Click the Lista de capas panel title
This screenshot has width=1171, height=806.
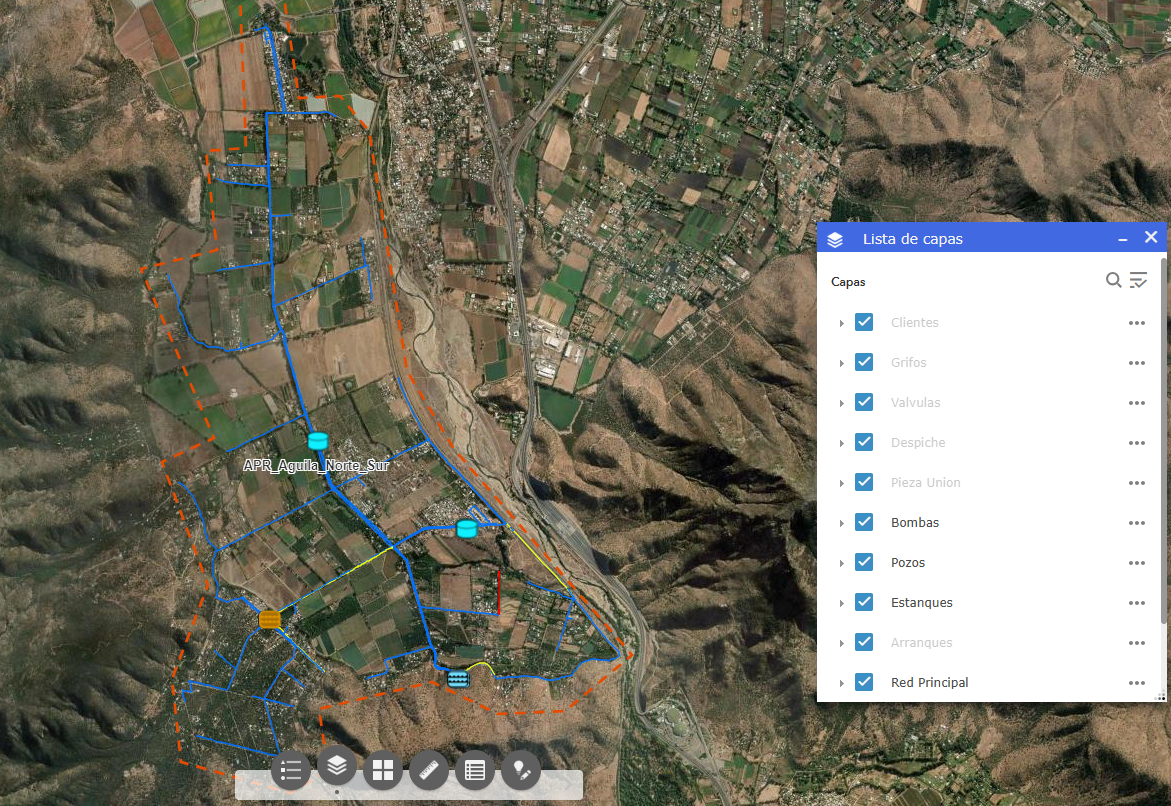click(x=913, y=239)
